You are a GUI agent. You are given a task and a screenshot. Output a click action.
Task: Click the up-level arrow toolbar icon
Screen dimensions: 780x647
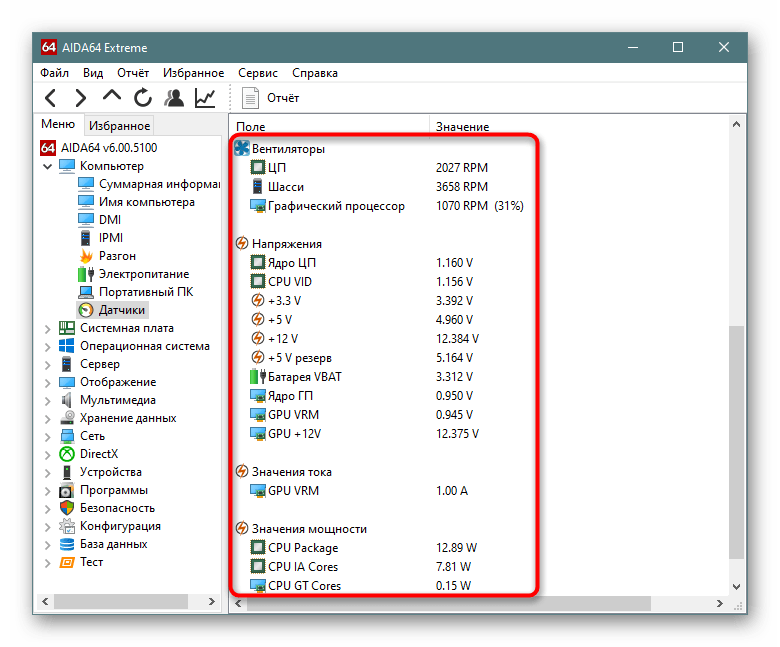point(111,95)
